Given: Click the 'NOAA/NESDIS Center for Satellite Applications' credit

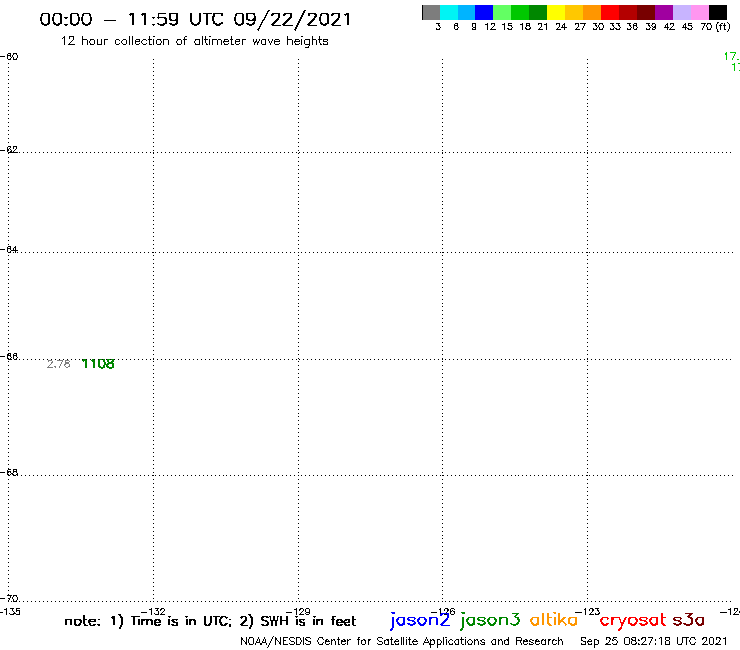Looking at the screenshot, I should (x=363, y=642).
